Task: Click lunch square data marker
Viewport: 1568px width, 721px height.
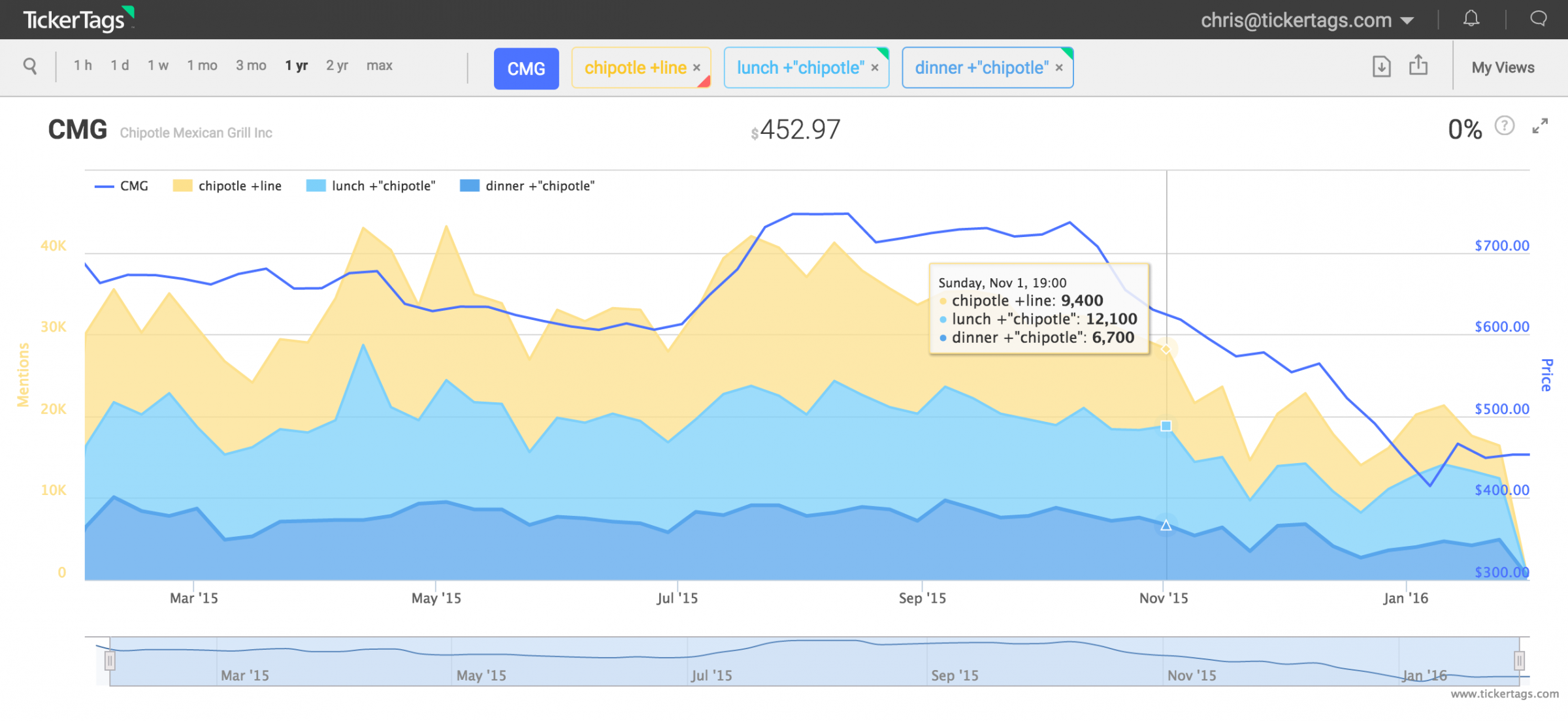Action: [x=1166, y=426]
